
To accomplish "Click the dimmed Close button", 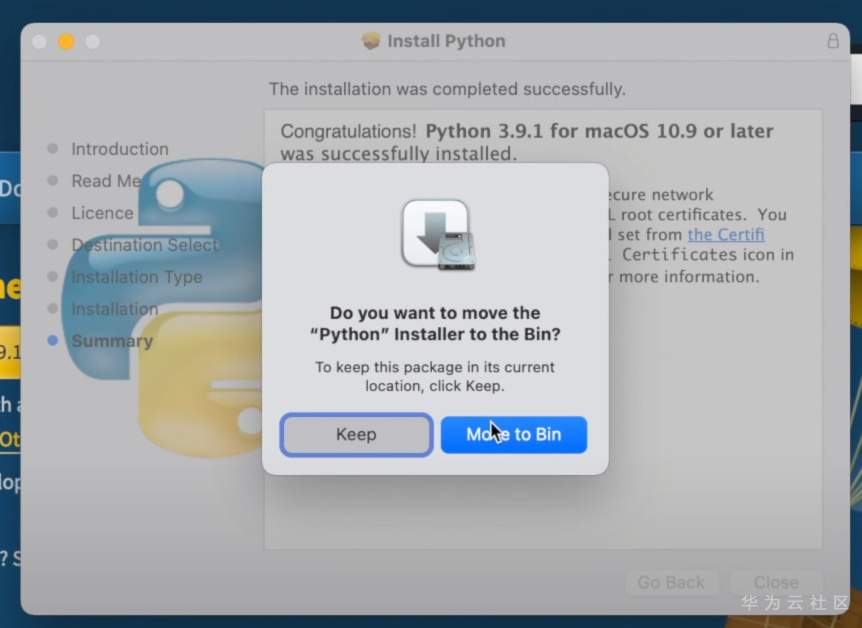I will [x=776, y=582].
